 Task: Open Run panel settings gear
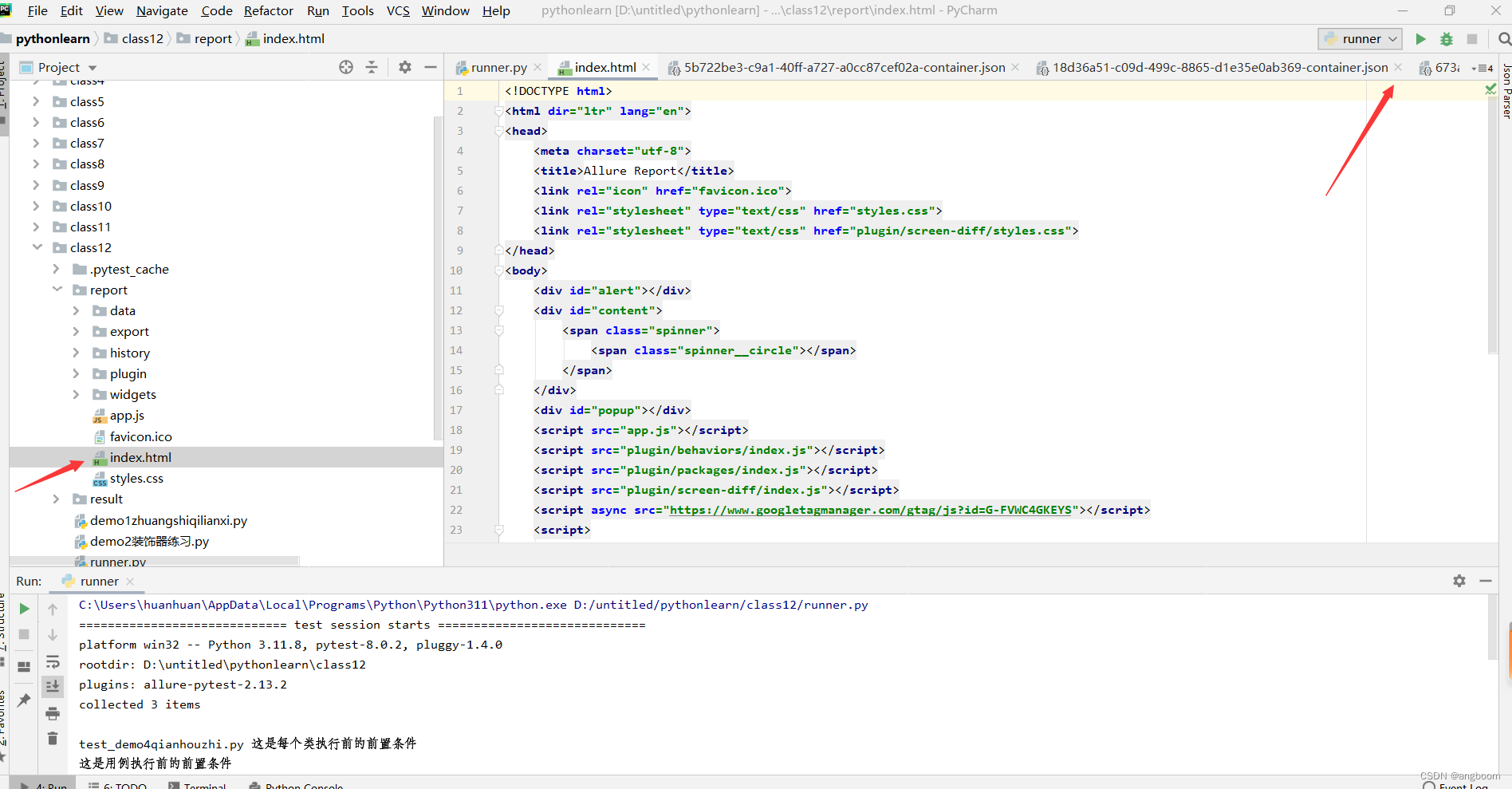point(1459,581)
